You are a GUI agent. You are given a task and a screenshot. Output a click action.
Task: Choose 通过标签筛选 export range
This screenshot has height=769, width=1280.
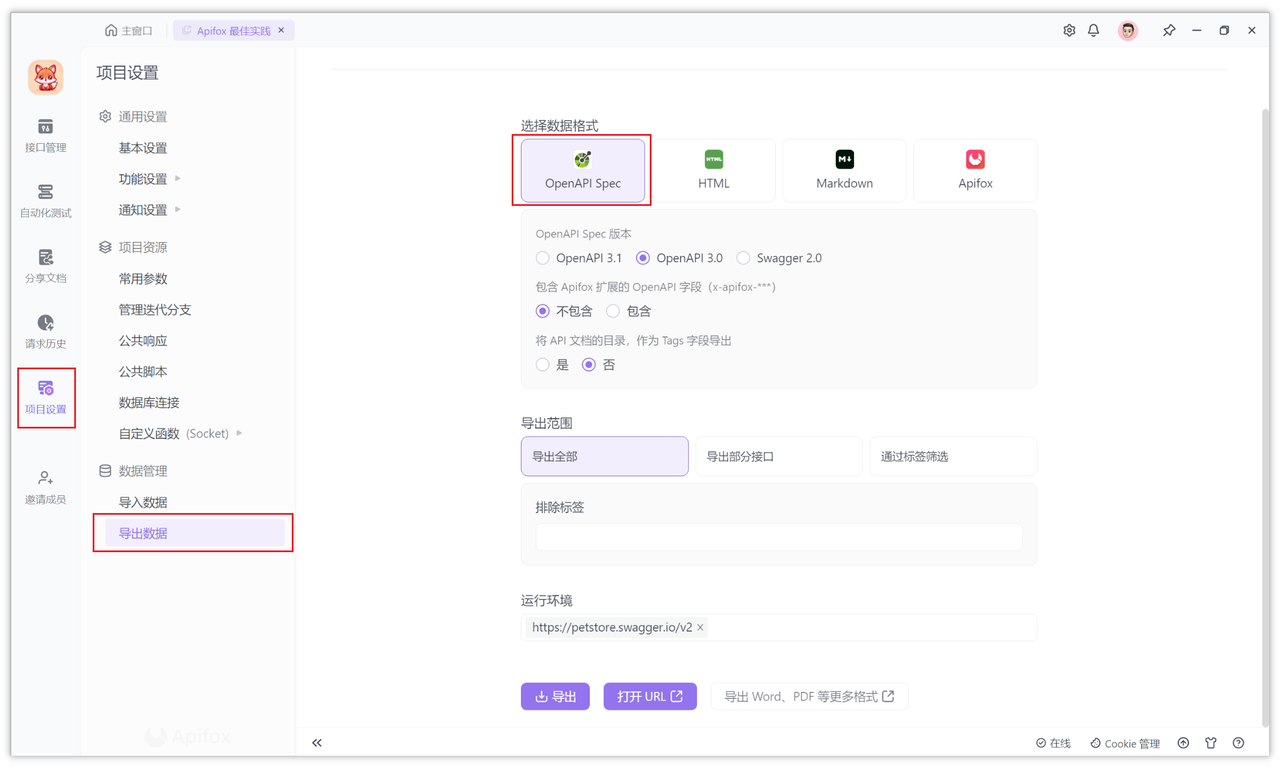tap(953, 456)
